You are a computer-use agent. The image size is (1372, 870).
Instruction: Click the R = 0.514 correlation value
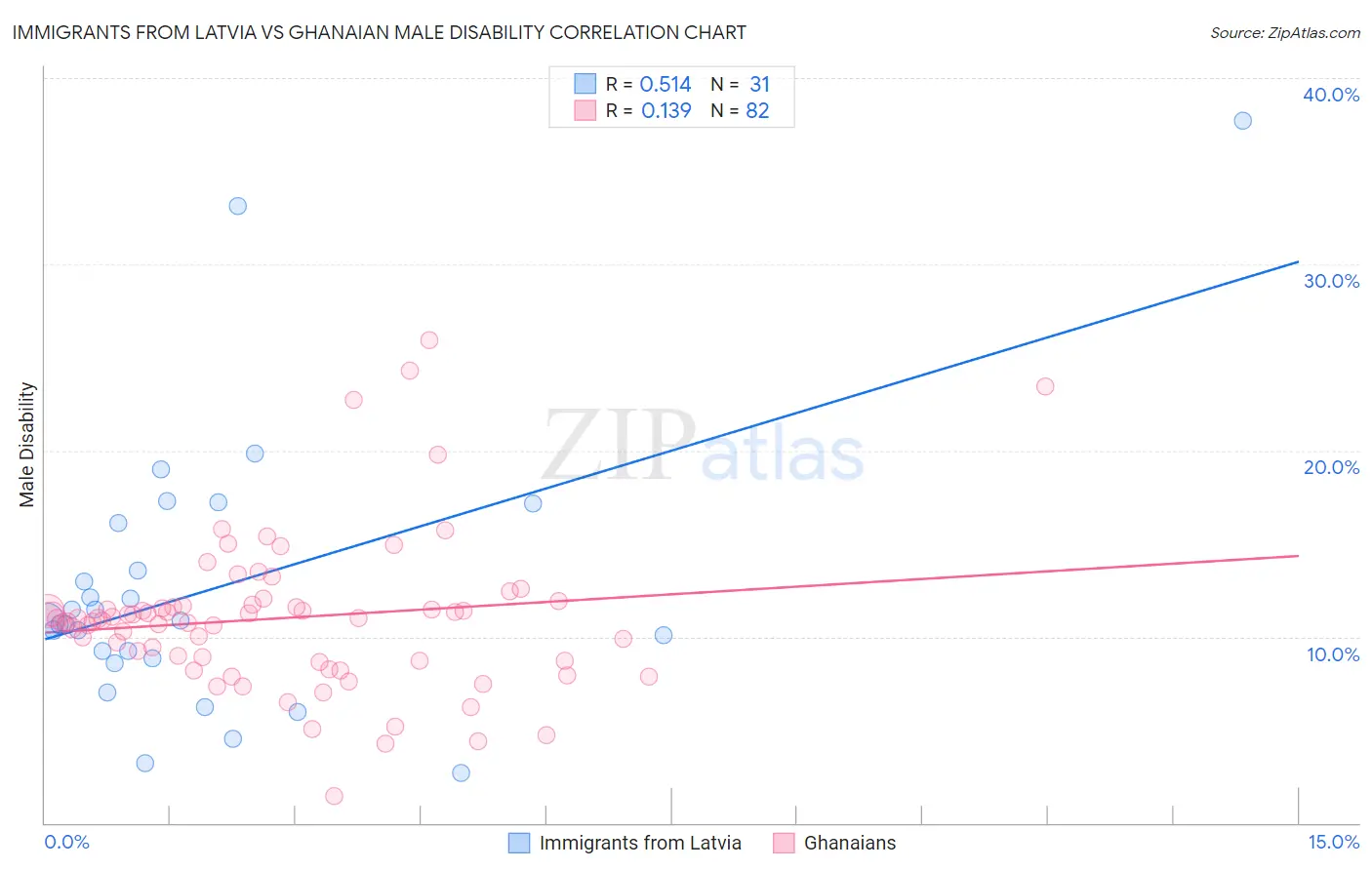[649, 84]
